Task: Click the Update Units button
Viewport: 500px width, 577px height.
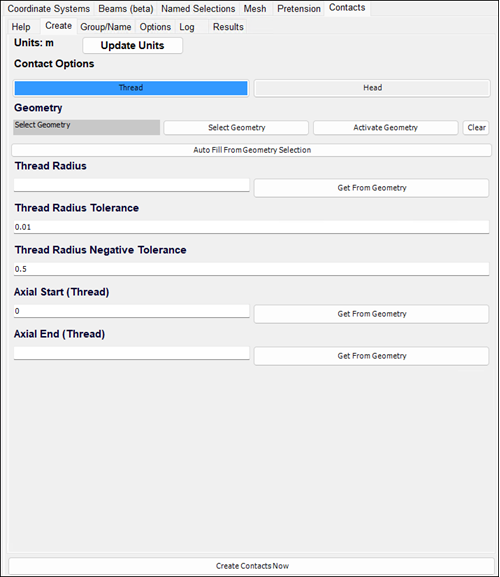Action: [x=132, y=45]
